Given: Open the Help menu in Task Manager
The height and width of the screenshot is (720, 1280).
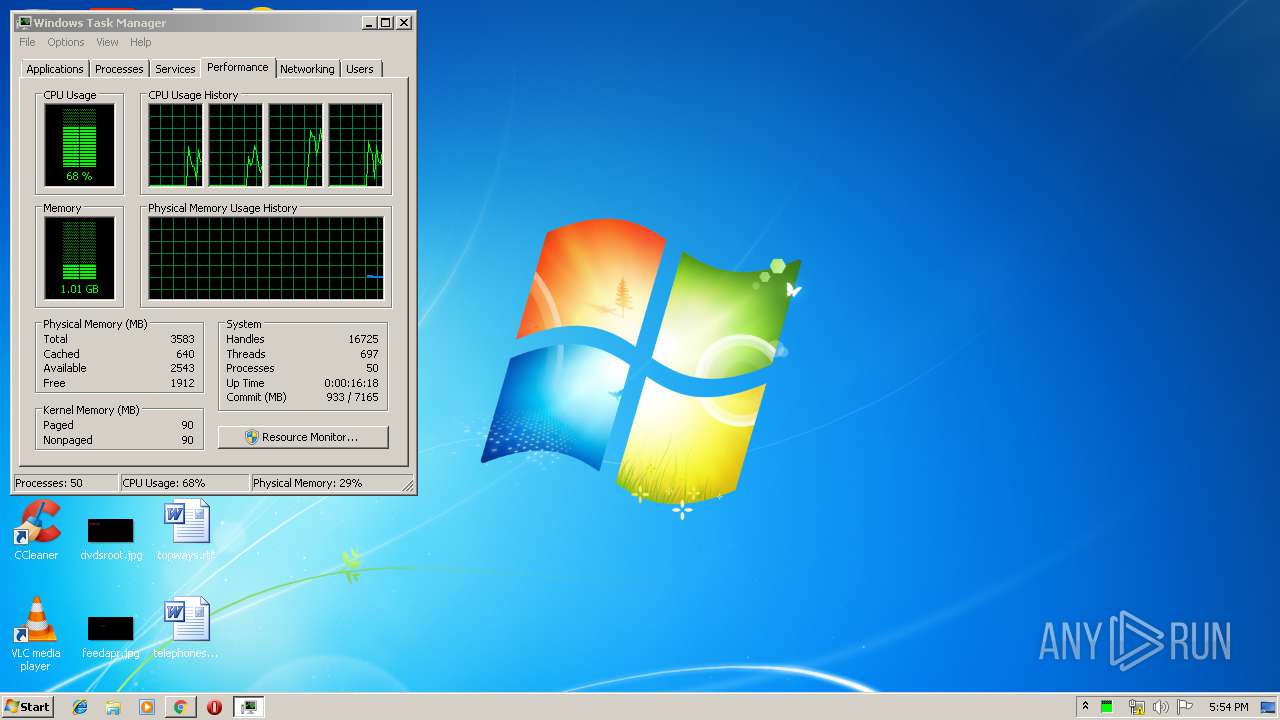Looking at the screenshot, I should pos(141,42).
